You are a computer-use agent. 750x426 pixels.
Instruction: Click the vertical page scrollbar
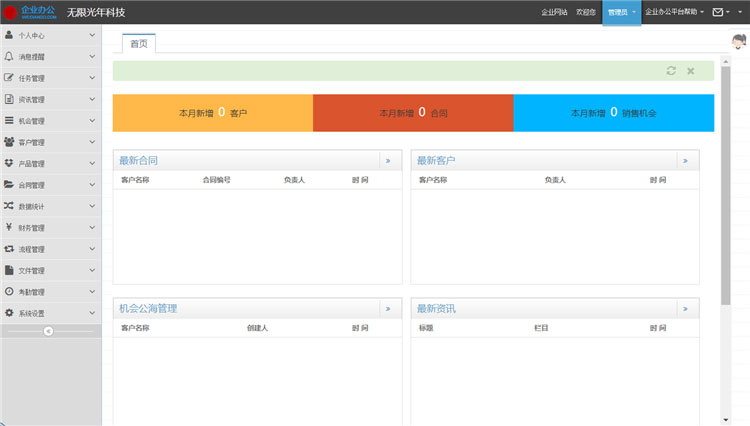[x=725, y=200]
